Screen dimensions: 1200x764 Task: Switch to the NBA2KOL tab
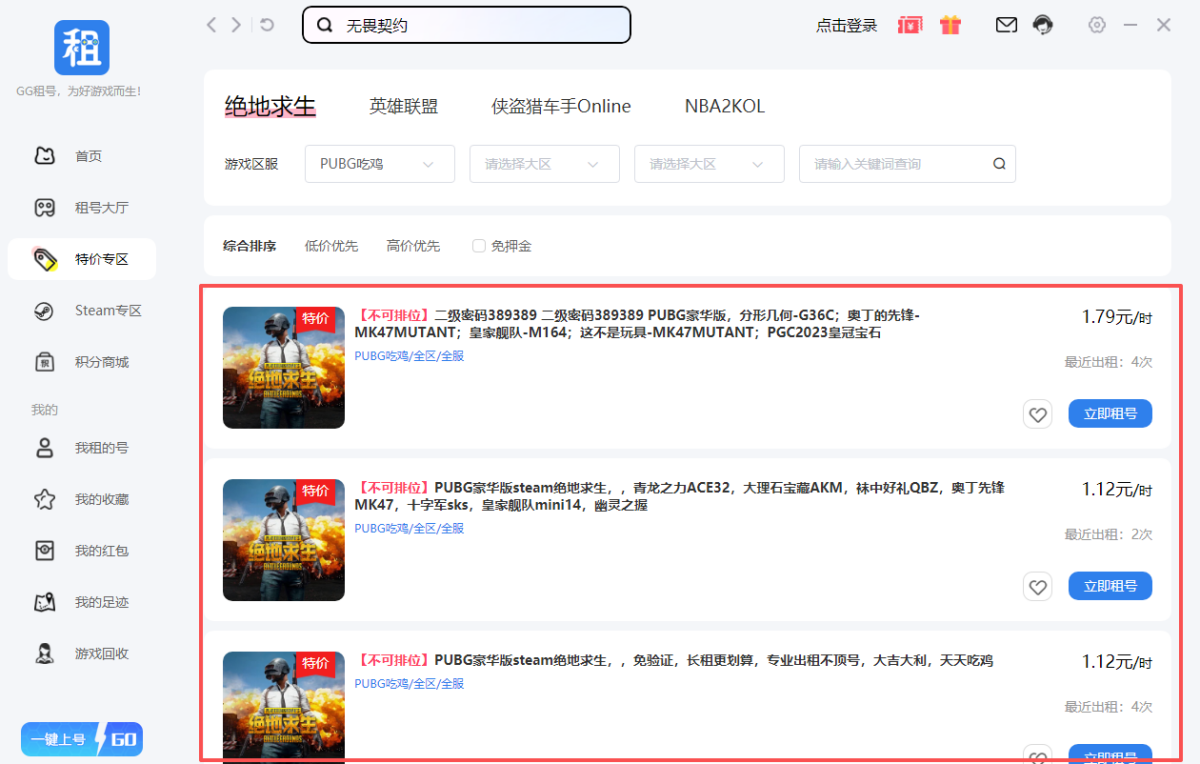click(x=725, y=106)
